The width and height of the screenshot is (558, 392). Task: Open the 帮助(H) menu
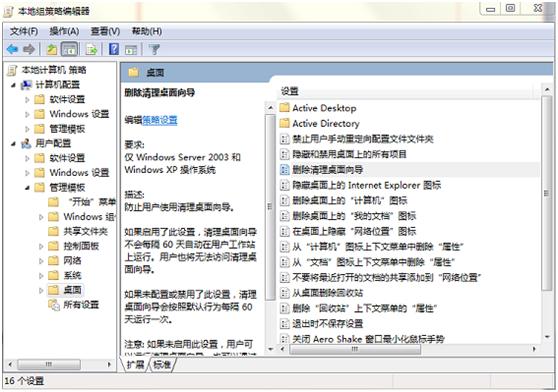[x=147, y=31]
